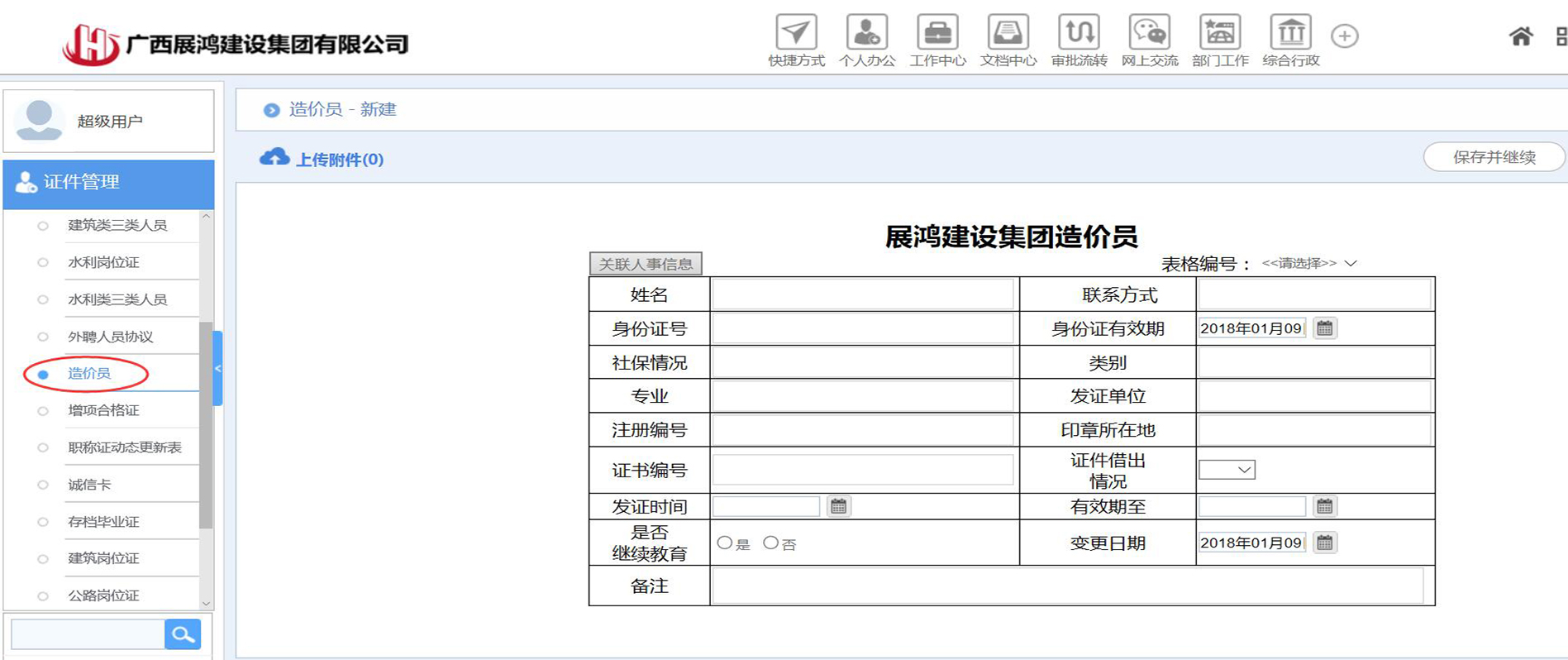Open the 表格编号 selection dropdown
This screenshot has width=1568, height=660.
[1308, 263]
